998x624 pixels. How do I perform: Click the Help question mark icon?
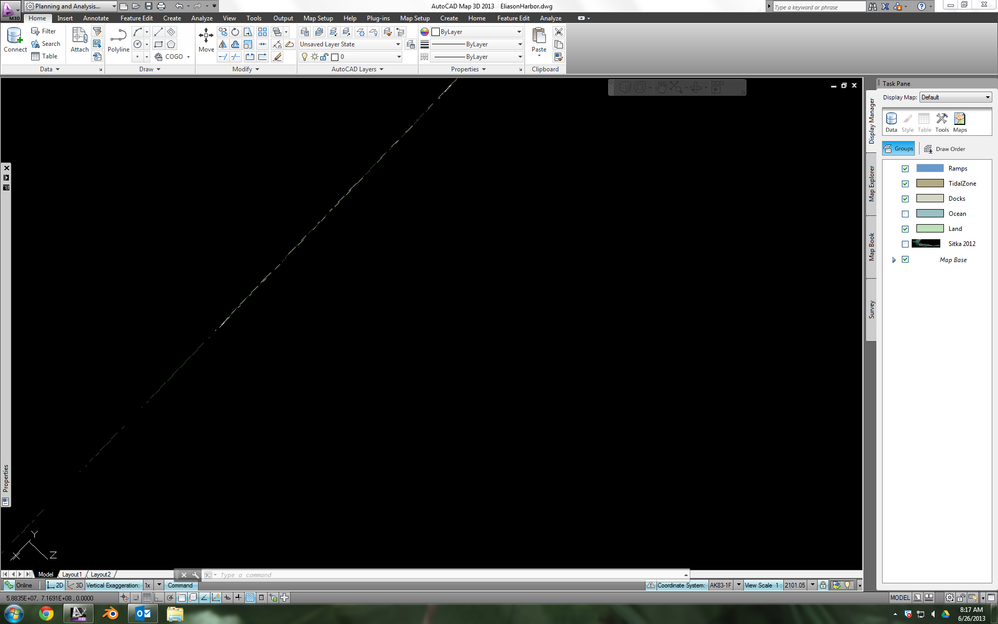(x=921, y=6)
